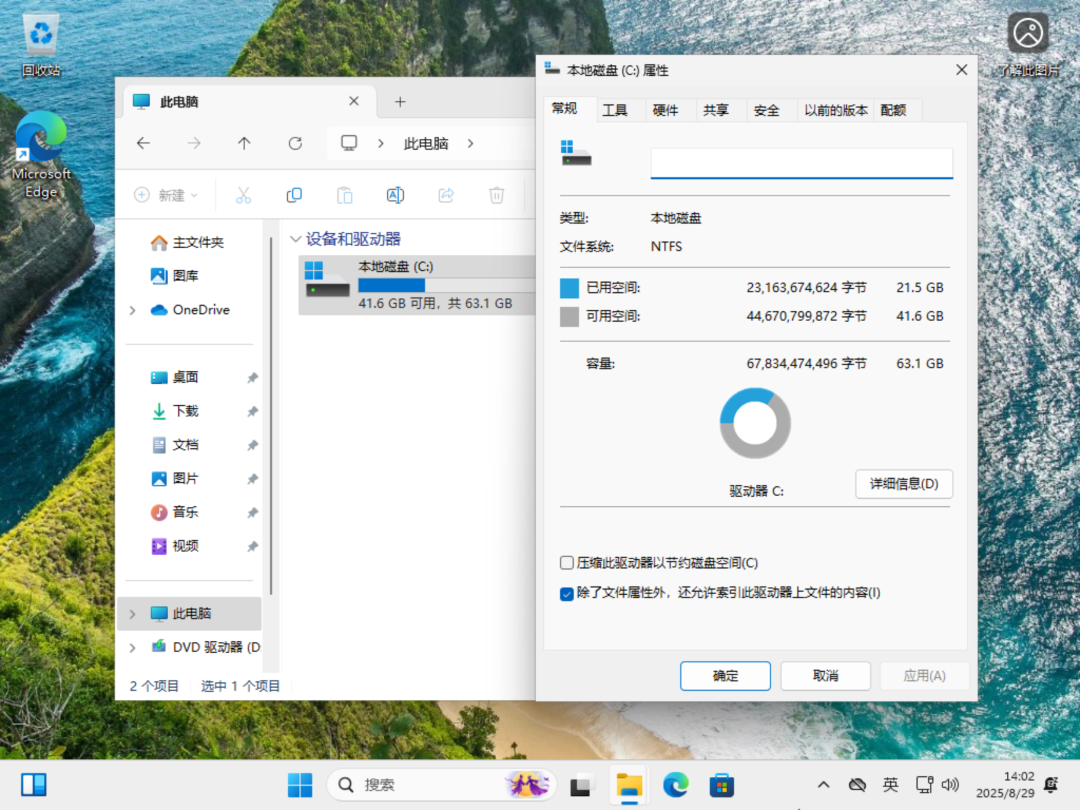1080x810 pixels.
Task: Click the taskbar search box
Action: 441,785
